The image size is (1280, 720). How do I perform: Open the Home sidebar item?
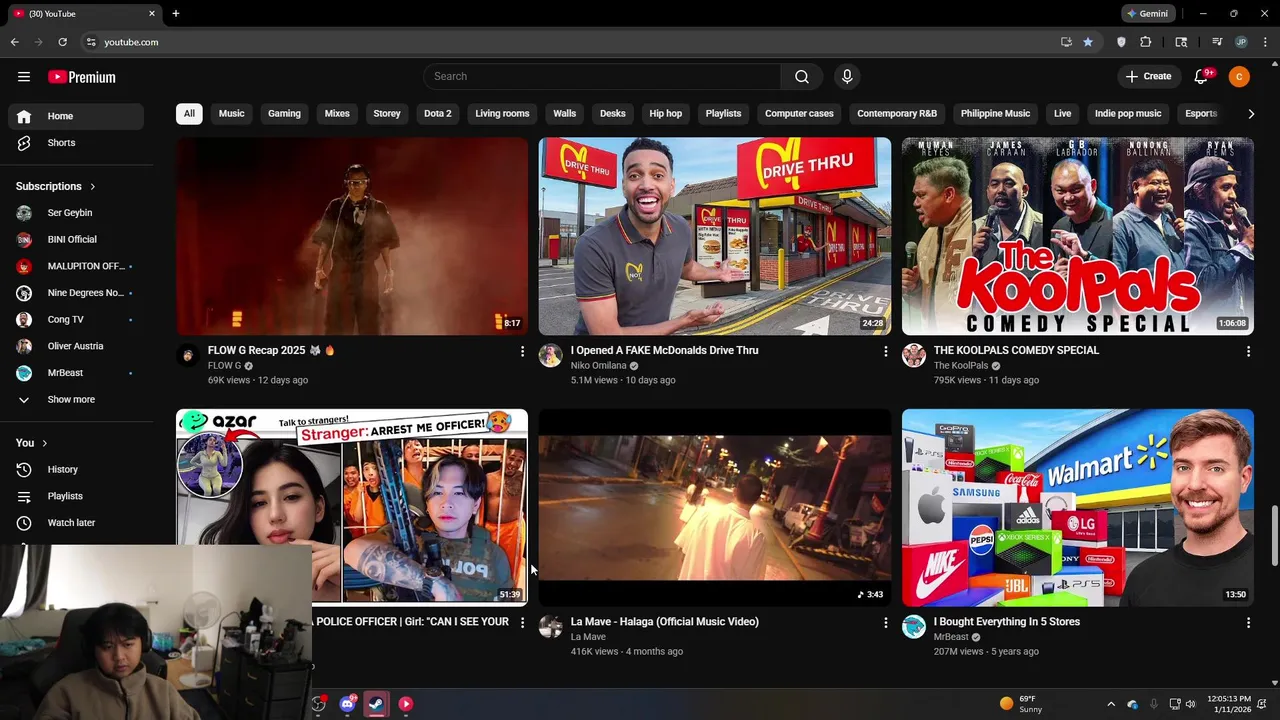pos(76,116)
